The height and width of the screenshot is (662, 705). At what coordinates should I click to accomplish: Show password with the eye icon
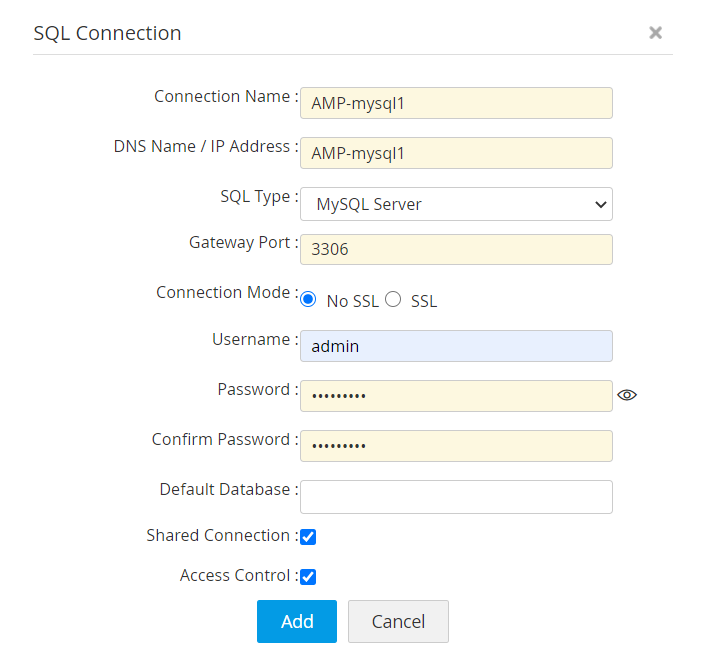pyautogui.click(x=627, y=395)
